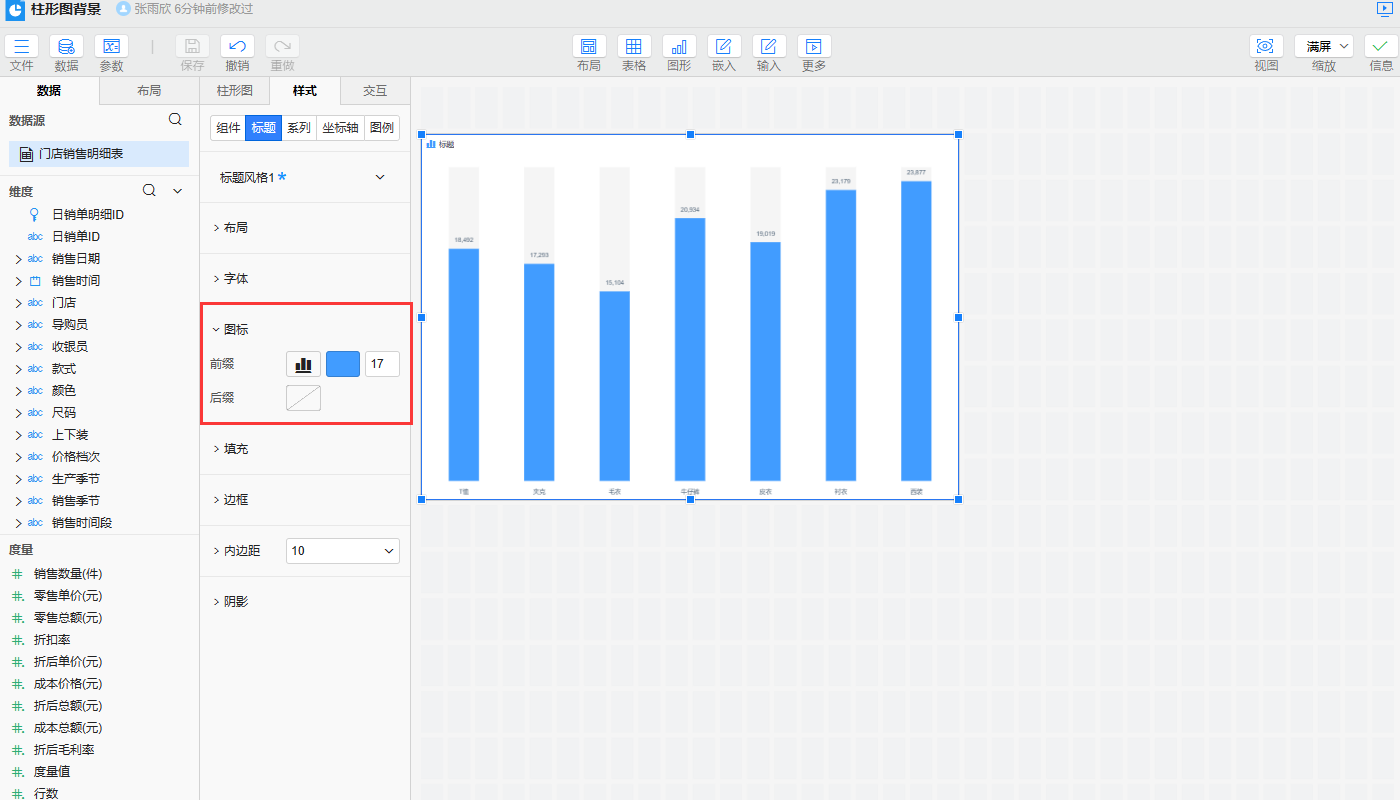This screenshot has height=800, width=1400.
Task: Choose the prefix bar-chart icon picker
Action: (303, 364)
